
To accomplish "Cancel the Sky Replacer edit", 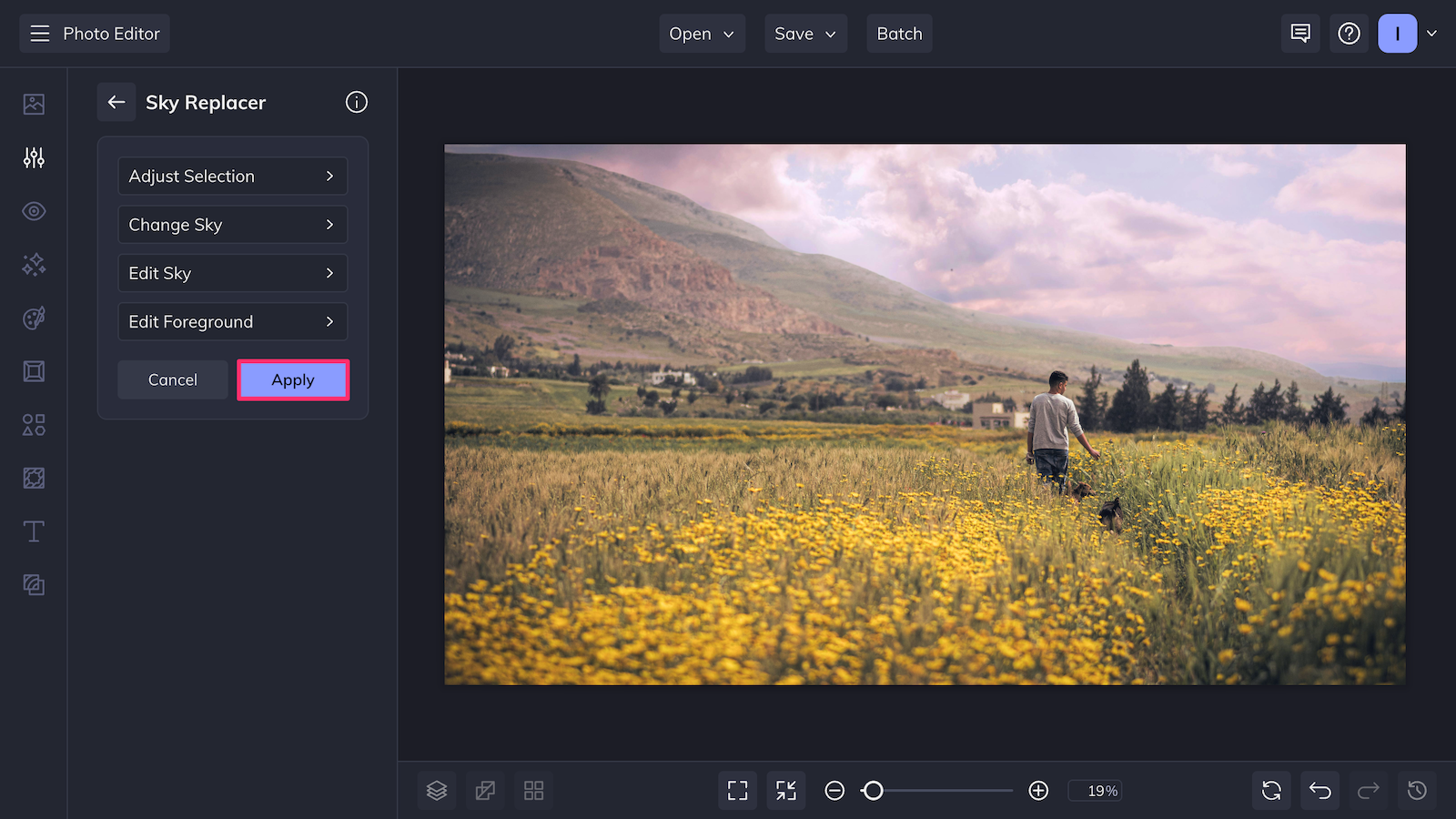I will (172, 379).
